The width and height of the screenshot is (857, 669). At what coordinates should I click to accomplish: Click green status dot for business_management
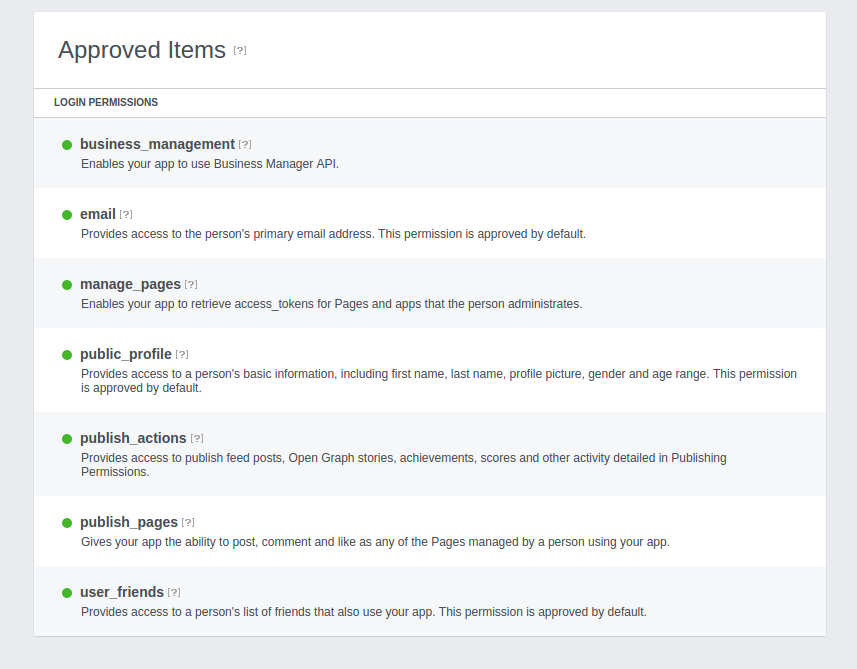[67, 145]
